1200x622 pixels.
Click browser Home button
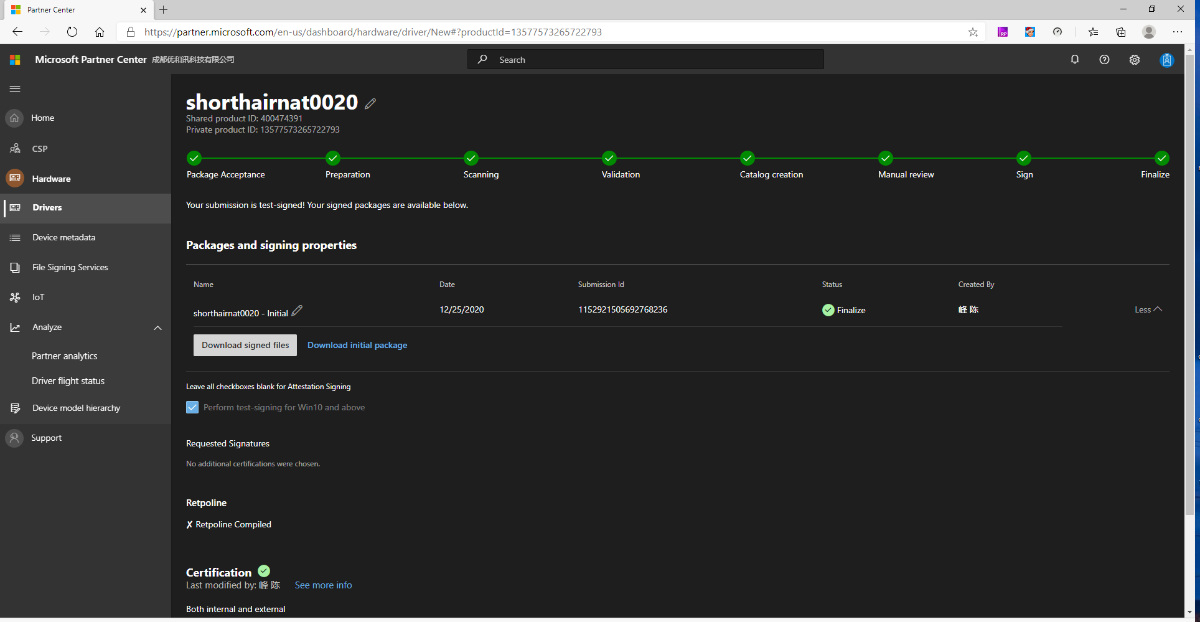point(99,32)
